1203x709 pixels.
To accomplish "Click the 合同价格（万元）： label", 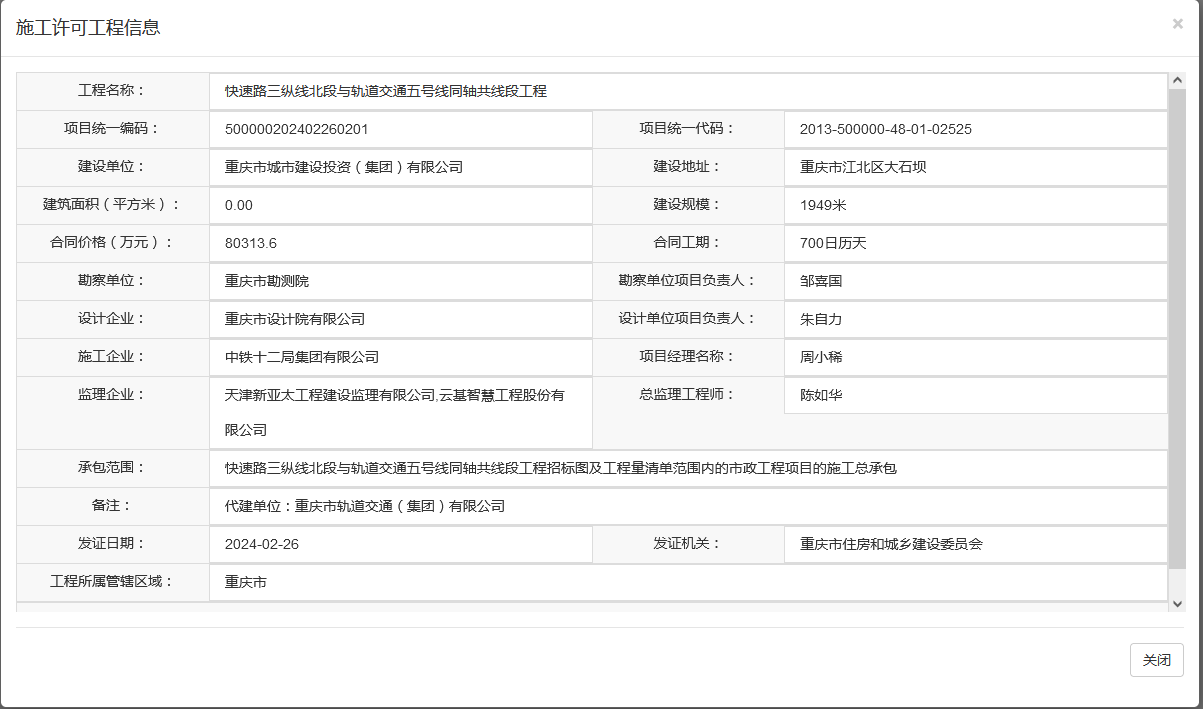I will pyautogui.click(x=112, y=242).
